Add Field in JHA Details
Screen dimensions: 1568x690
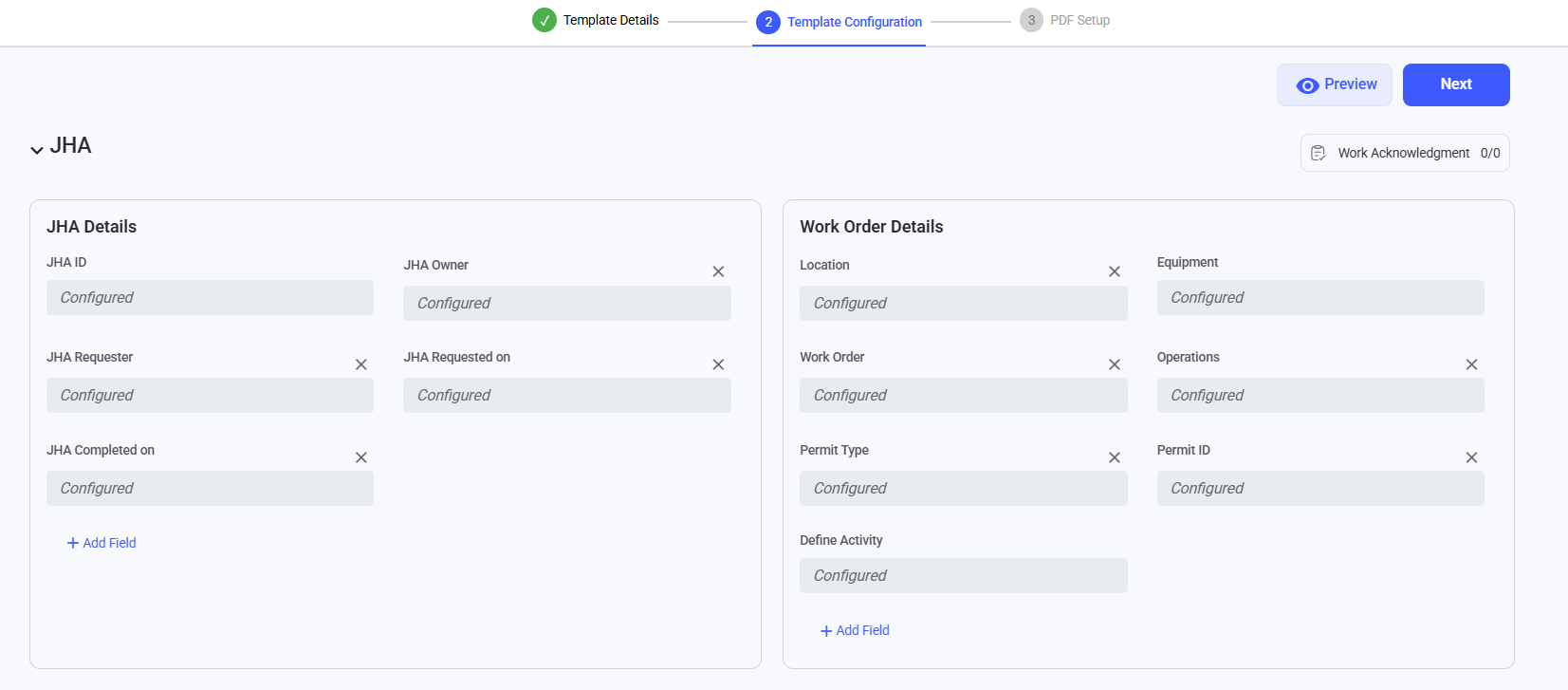(101, 543)
